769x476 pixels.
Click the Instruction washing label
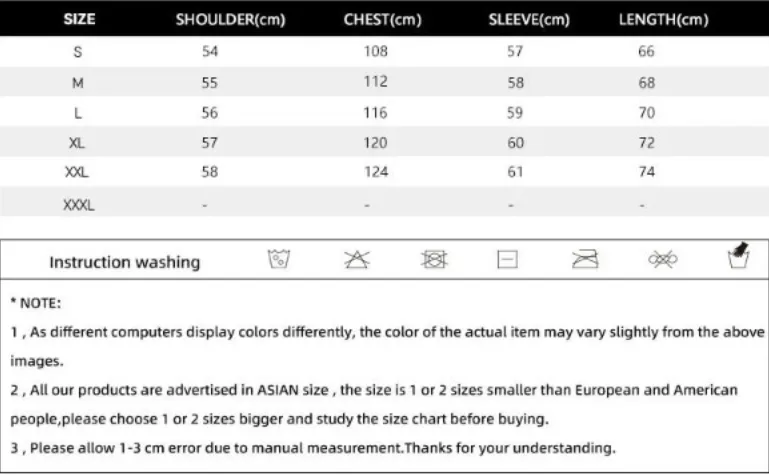125,262
